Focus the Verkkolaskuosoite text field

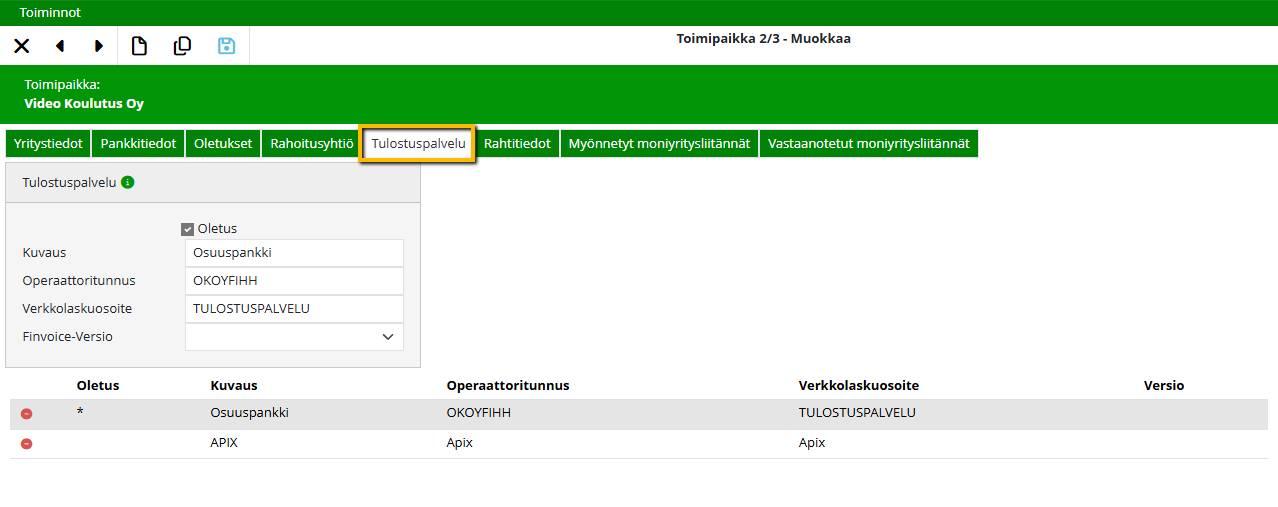tap(294, 309)
